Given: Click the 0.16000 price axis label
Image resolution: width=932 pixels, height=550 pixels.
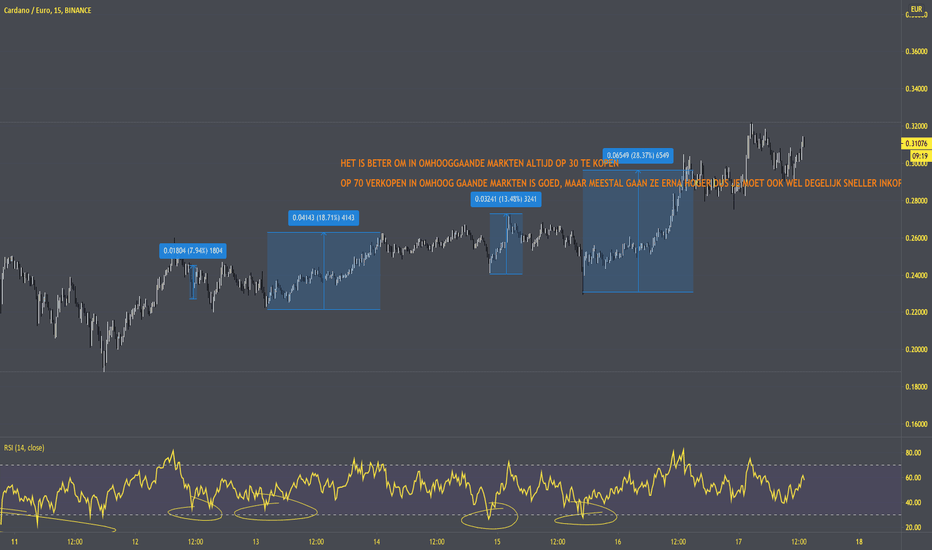Looking at the screenshot, I should coord(916,425).
